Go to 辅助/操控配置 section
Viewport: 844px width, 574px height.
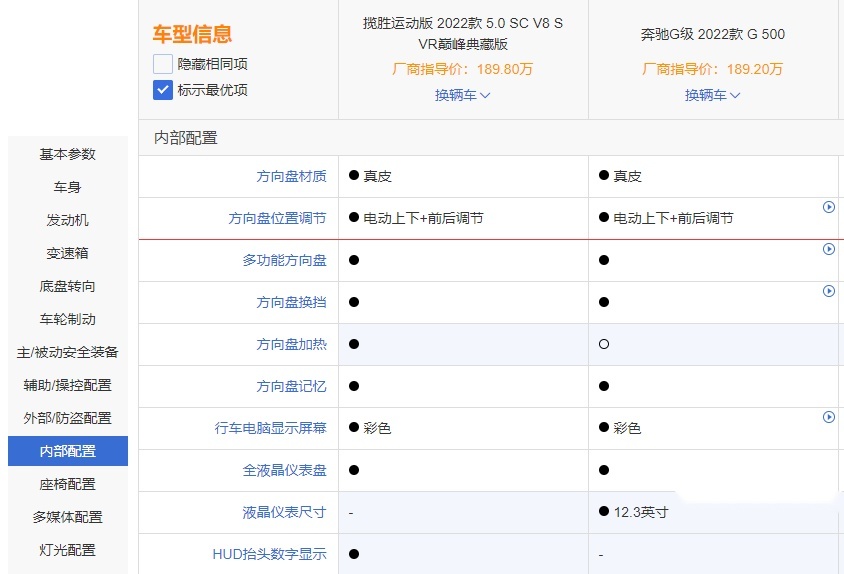click(68, 385)
